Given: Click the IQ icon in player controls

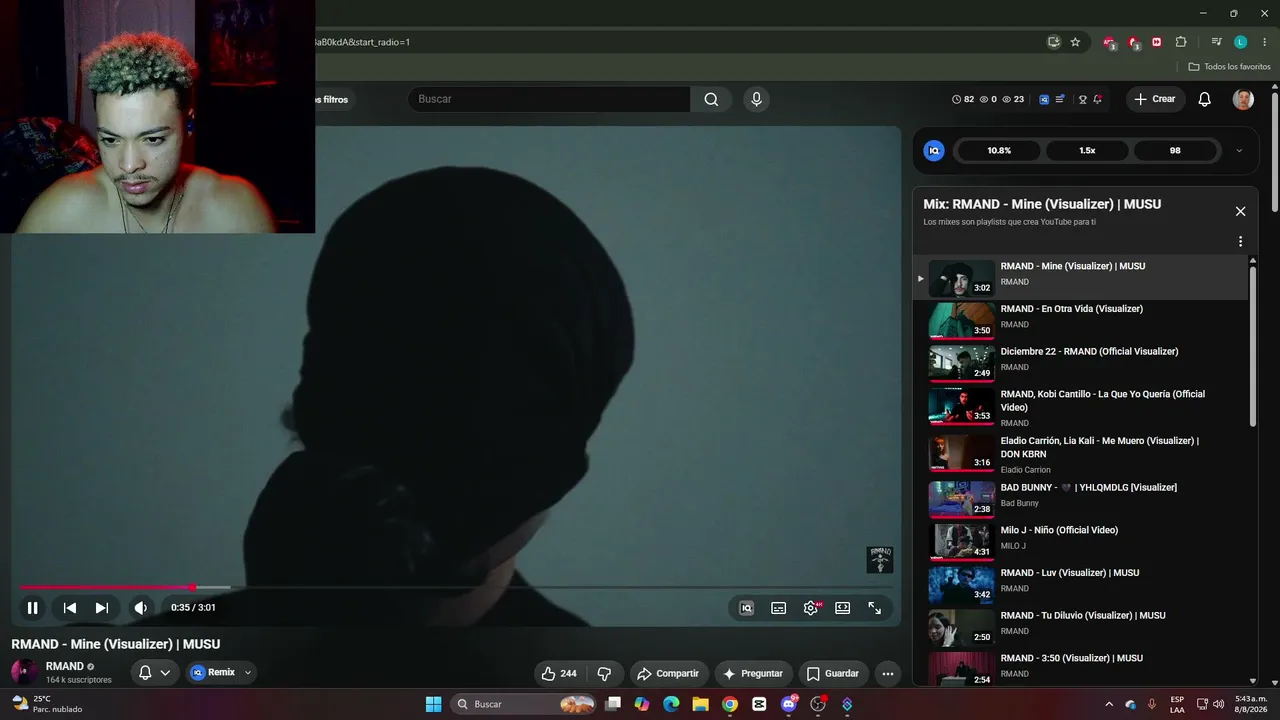Looking at the screenshot, I should (x=746, y=608).
